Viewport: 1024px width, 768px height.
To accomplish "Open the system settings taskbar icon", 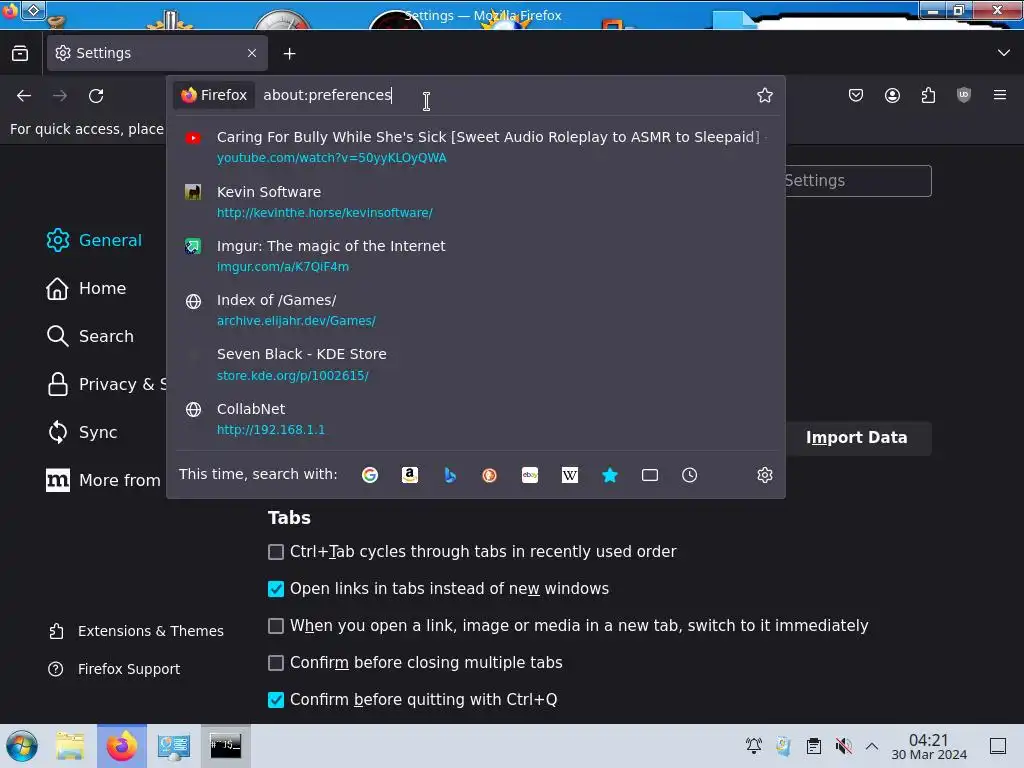I will click(x=174, y=746).
